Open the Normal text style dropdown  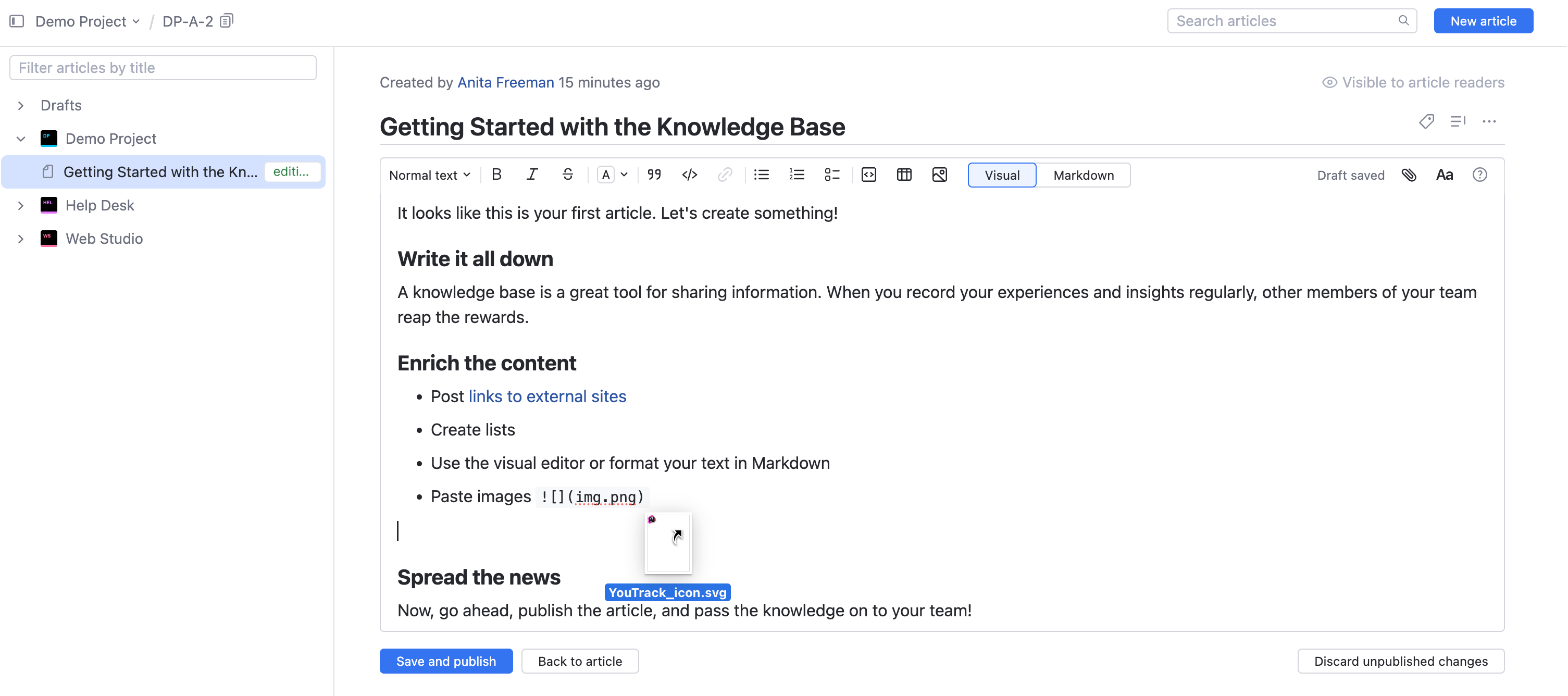point(429,175)
